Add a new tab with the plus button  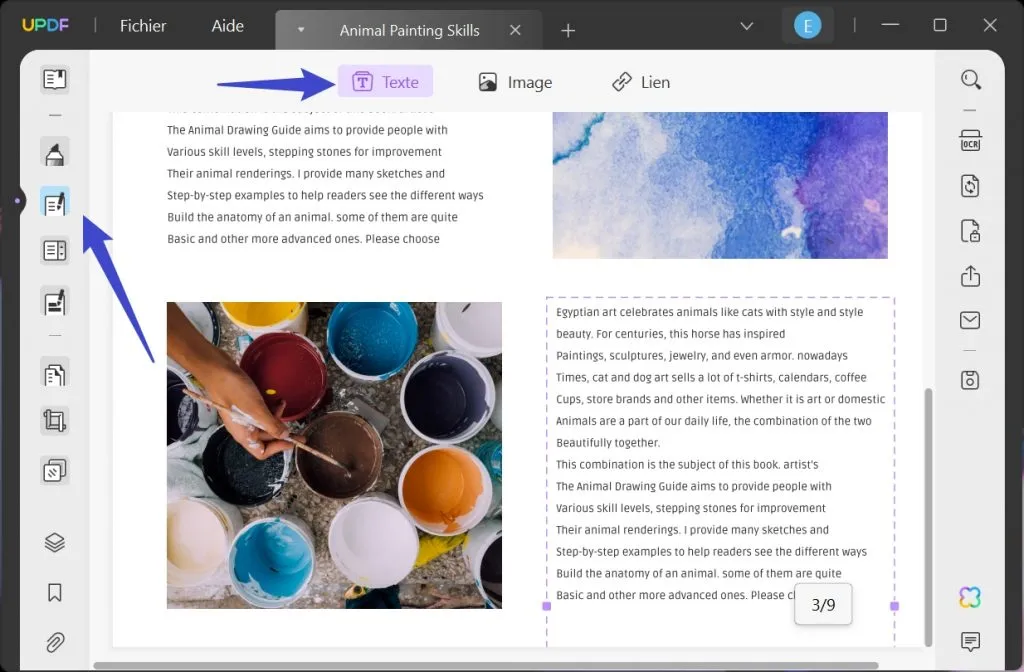pos(568,30)
